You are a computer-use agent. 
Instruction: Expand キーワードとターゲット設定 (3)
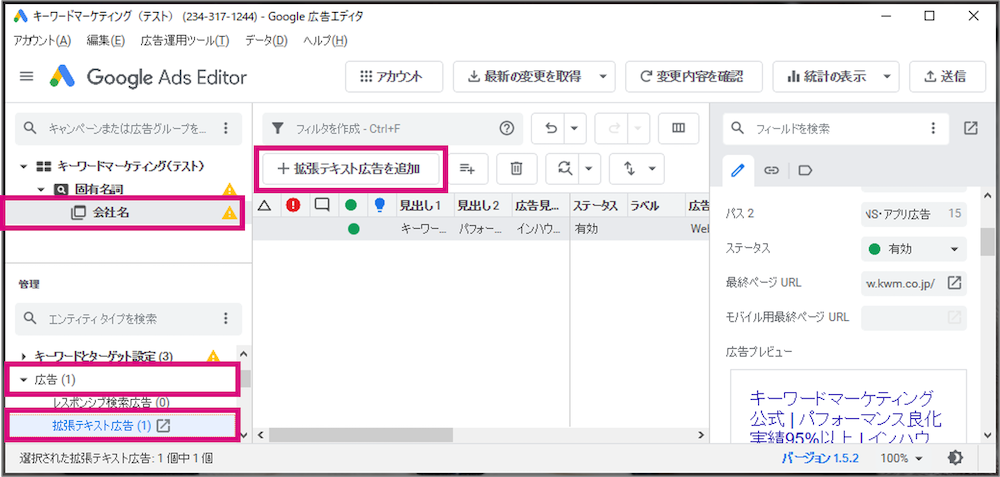click(24, 356)
